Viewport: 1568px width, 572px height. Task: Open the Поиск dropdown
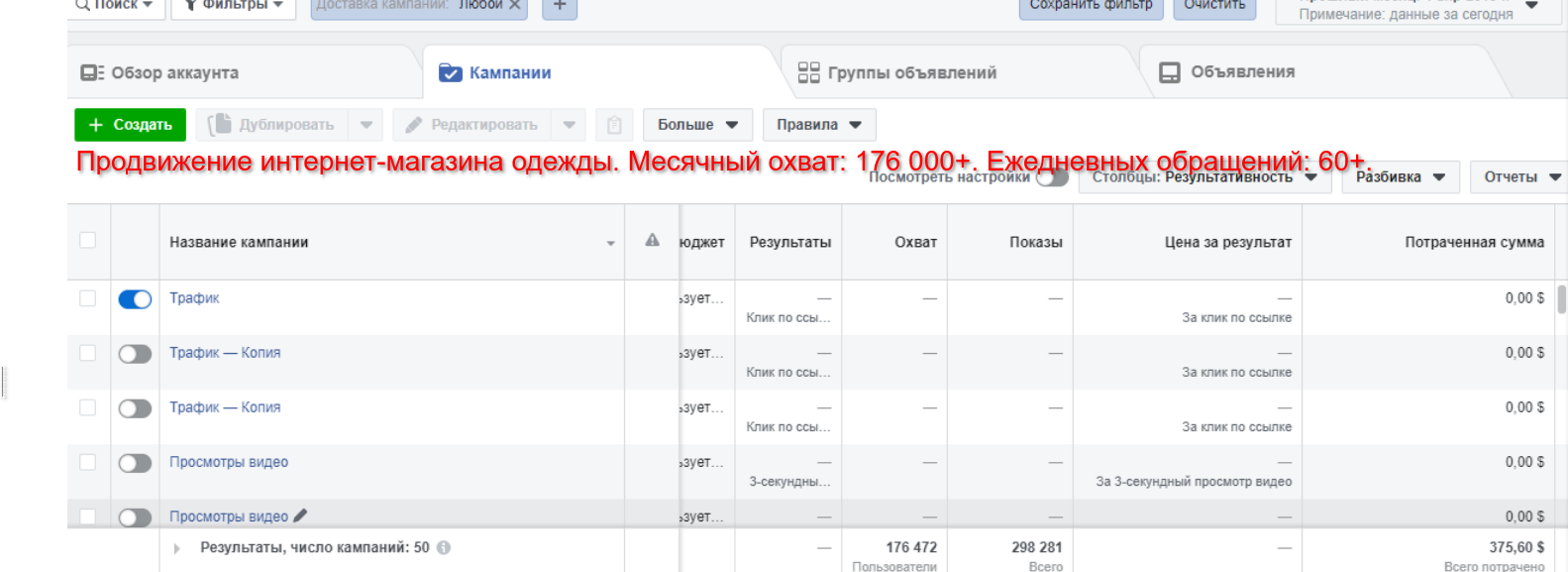[114, 5]
